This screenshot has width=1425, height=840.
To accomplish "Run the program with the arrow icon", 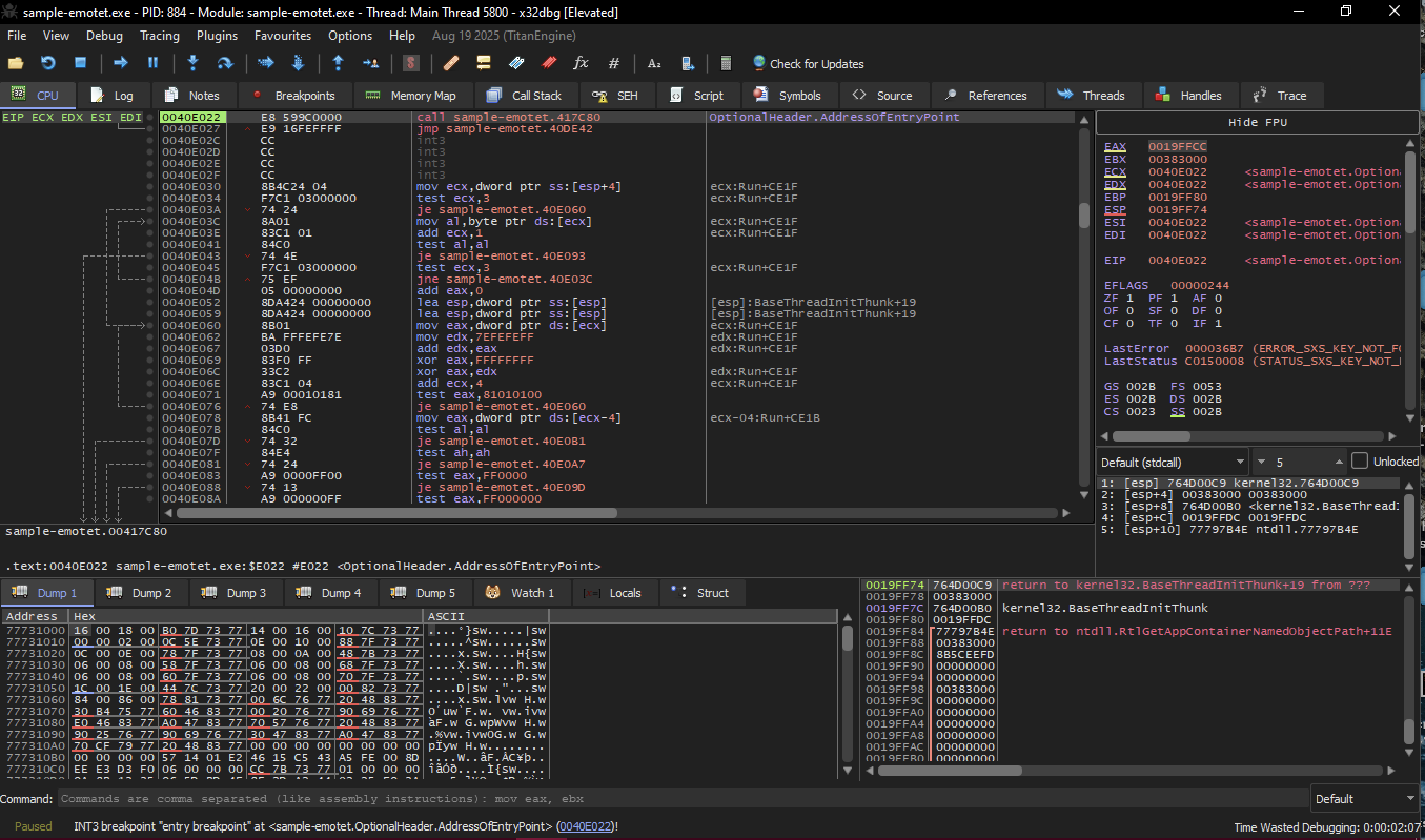I will [120, 63].
